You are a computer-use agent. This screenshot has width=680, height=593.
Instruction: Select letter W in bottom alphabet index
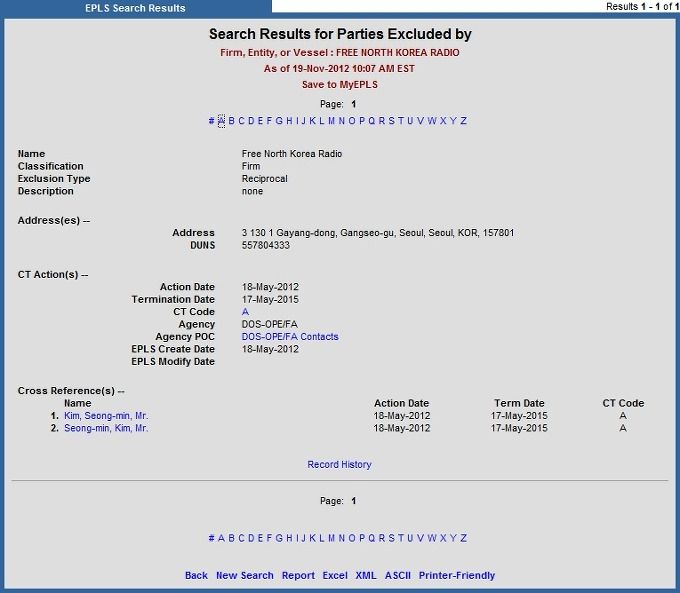432,538
